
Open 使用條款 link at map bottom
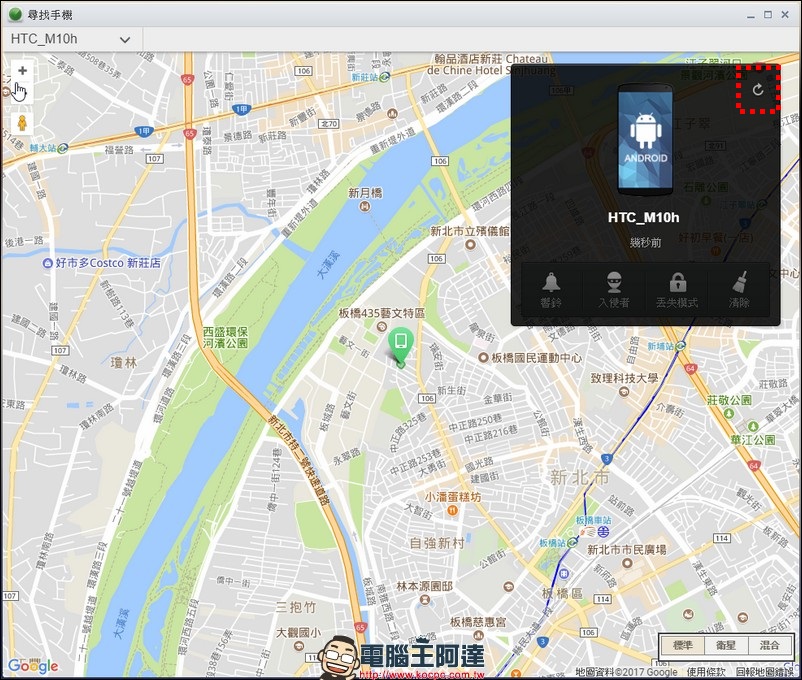706,672
